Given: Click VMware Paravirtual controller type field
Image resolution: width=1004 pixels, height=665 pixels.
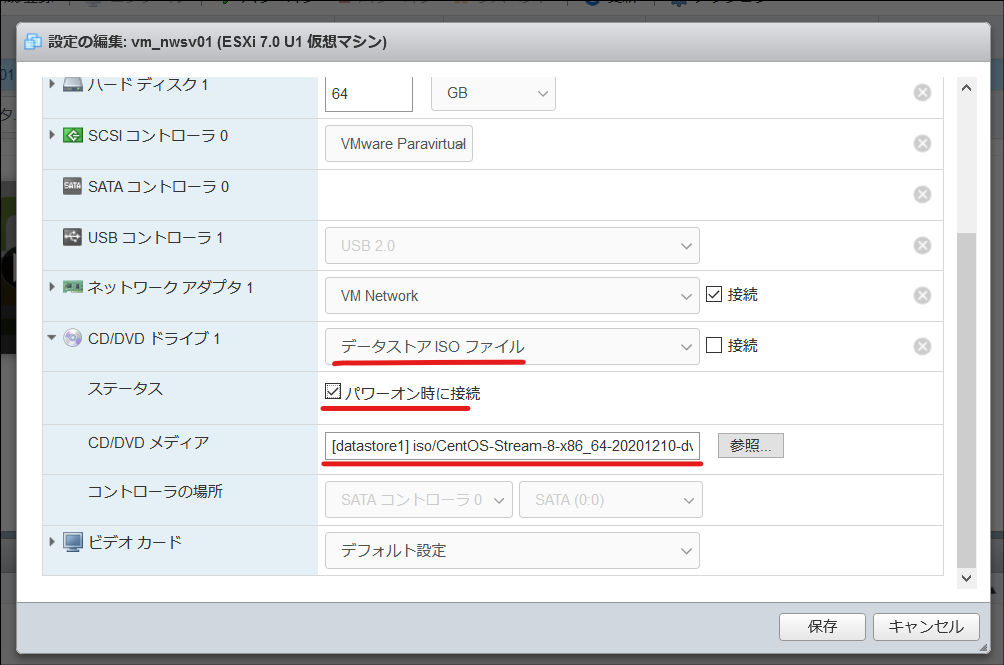Looking at the screenshot, I should (x=399, y=143).
